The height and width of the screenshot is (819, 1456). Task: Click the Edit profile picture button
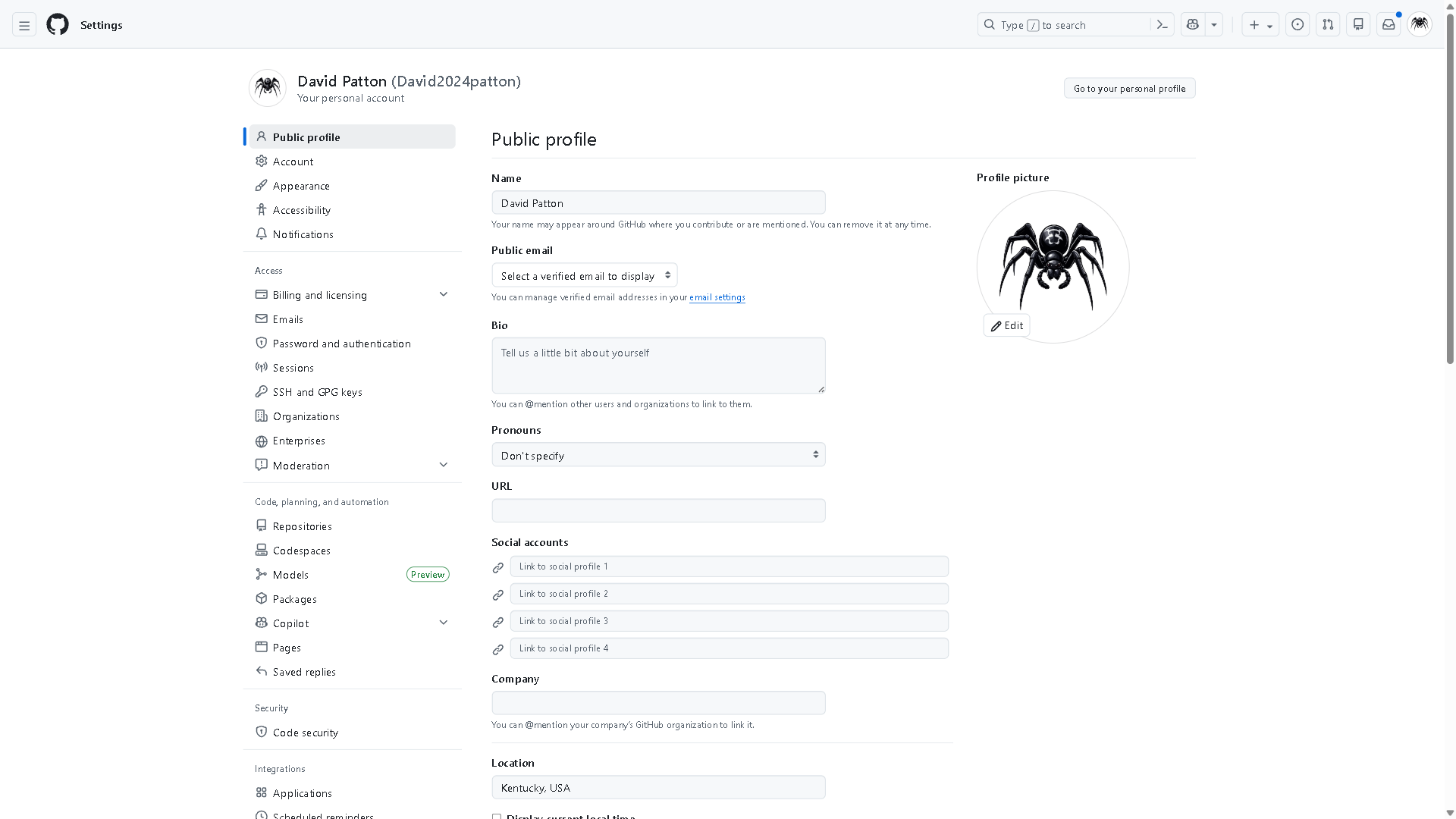pos(1006,325)
